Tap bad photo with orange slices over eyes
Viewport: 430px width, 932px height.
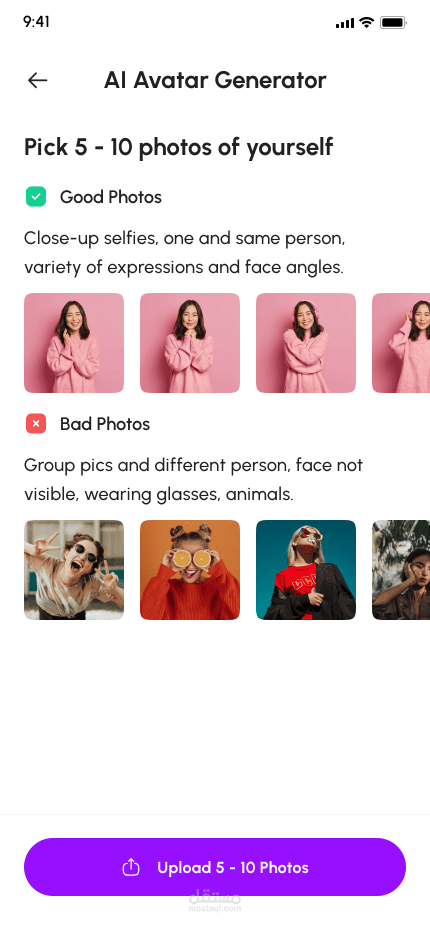(190, 570)
